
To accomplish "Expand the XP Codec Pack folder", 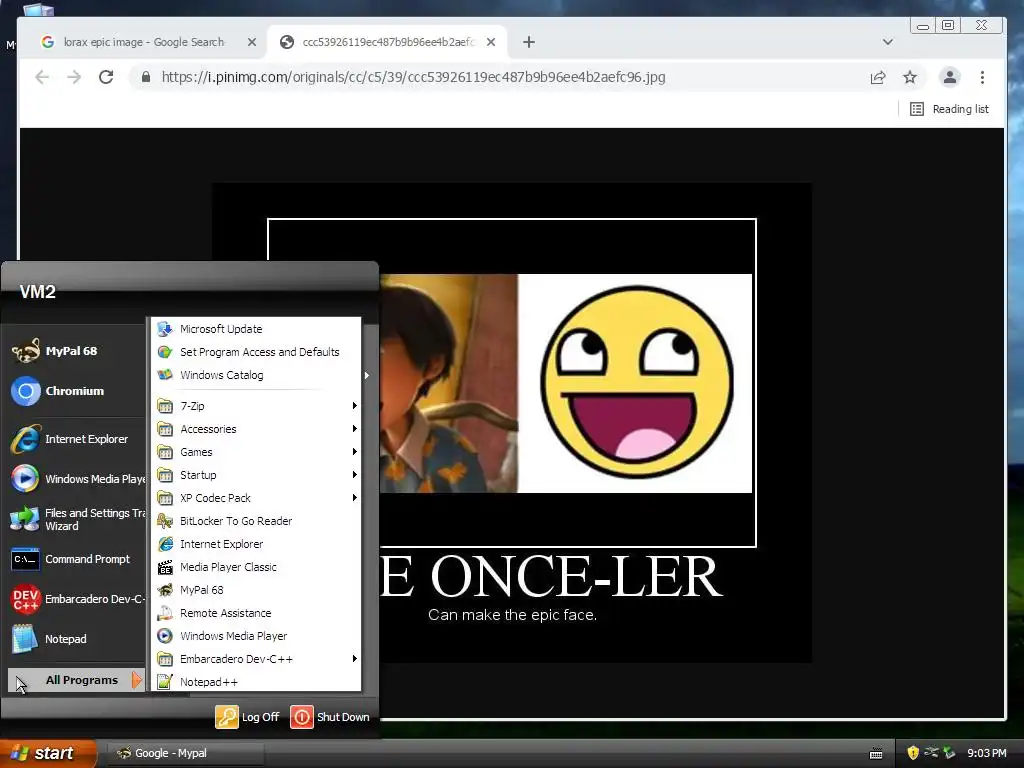I will tap(255, 498).
